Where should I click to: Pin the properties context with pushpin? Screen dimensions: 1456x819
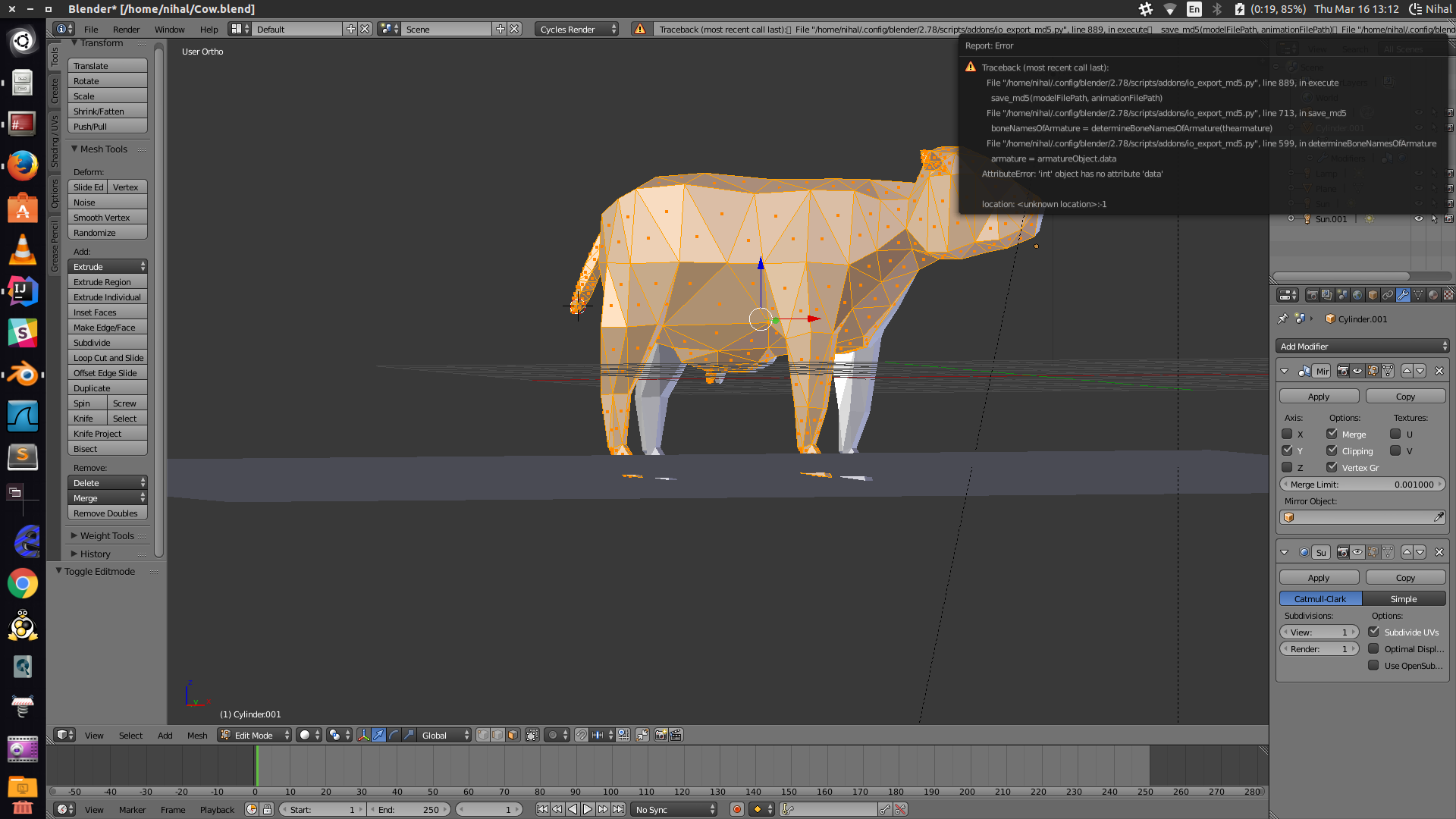(1283, 318)
